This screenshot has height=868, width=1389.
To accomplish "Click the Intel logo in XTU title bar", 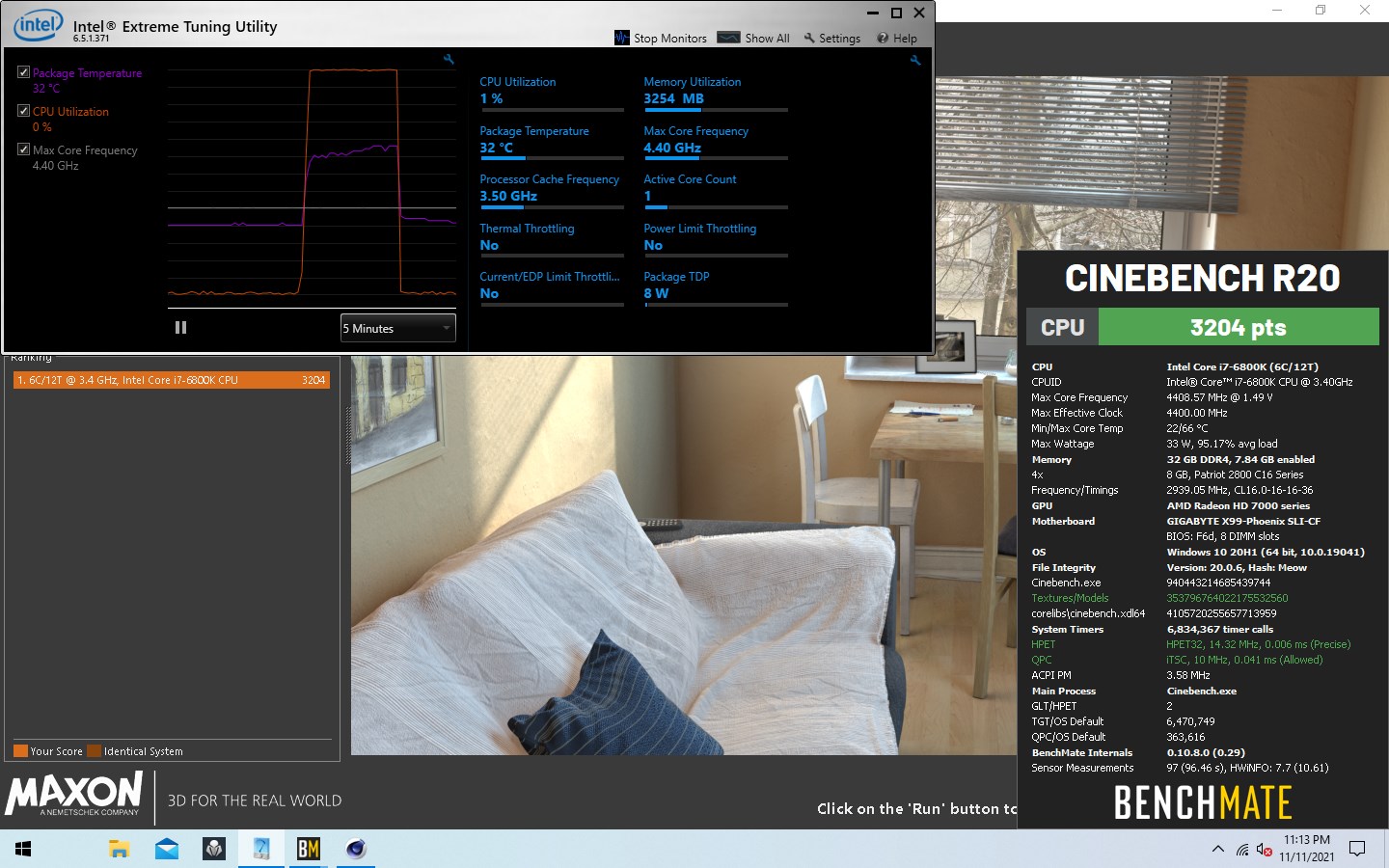I will point(38,25).
